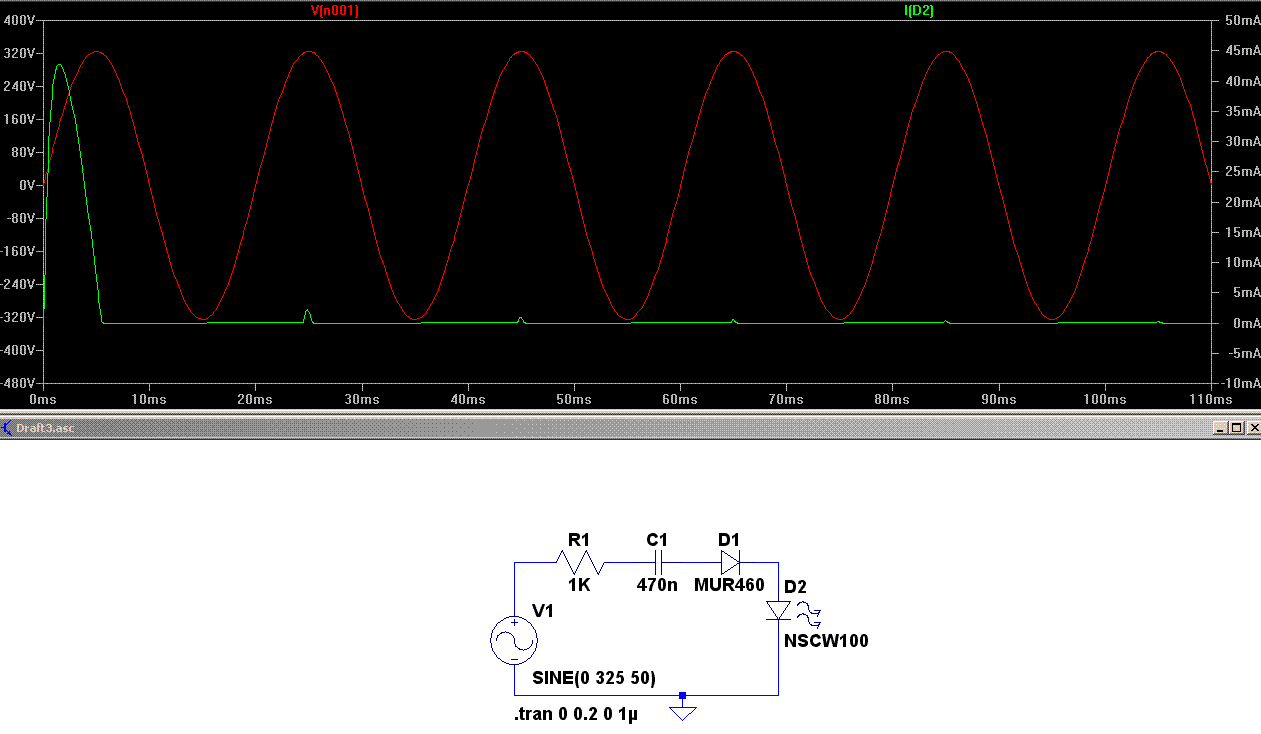The image size is (1261, 734).
Task: Click the MUR460 diode model label
Action: pos(729,585)
